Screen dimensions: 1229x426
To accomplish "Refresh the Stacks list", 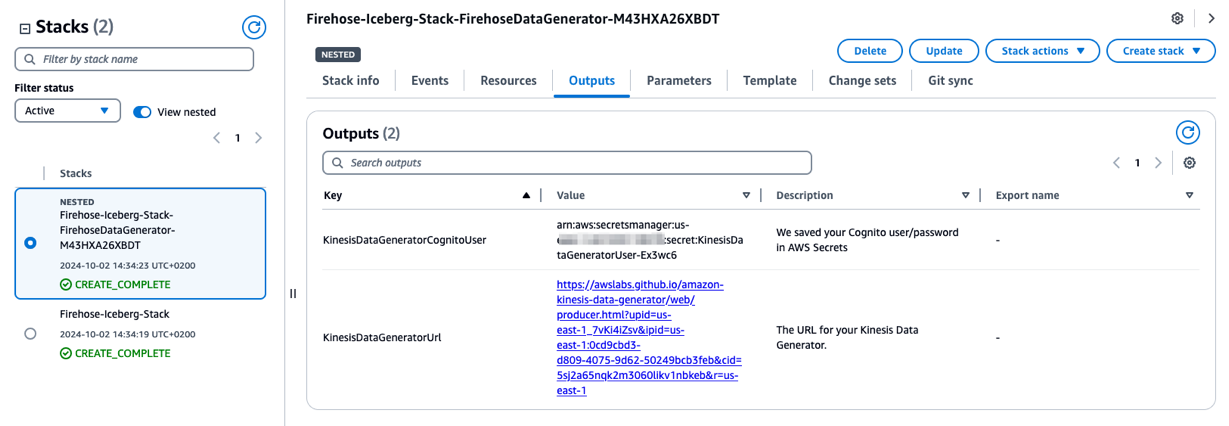I will [254, 27].
